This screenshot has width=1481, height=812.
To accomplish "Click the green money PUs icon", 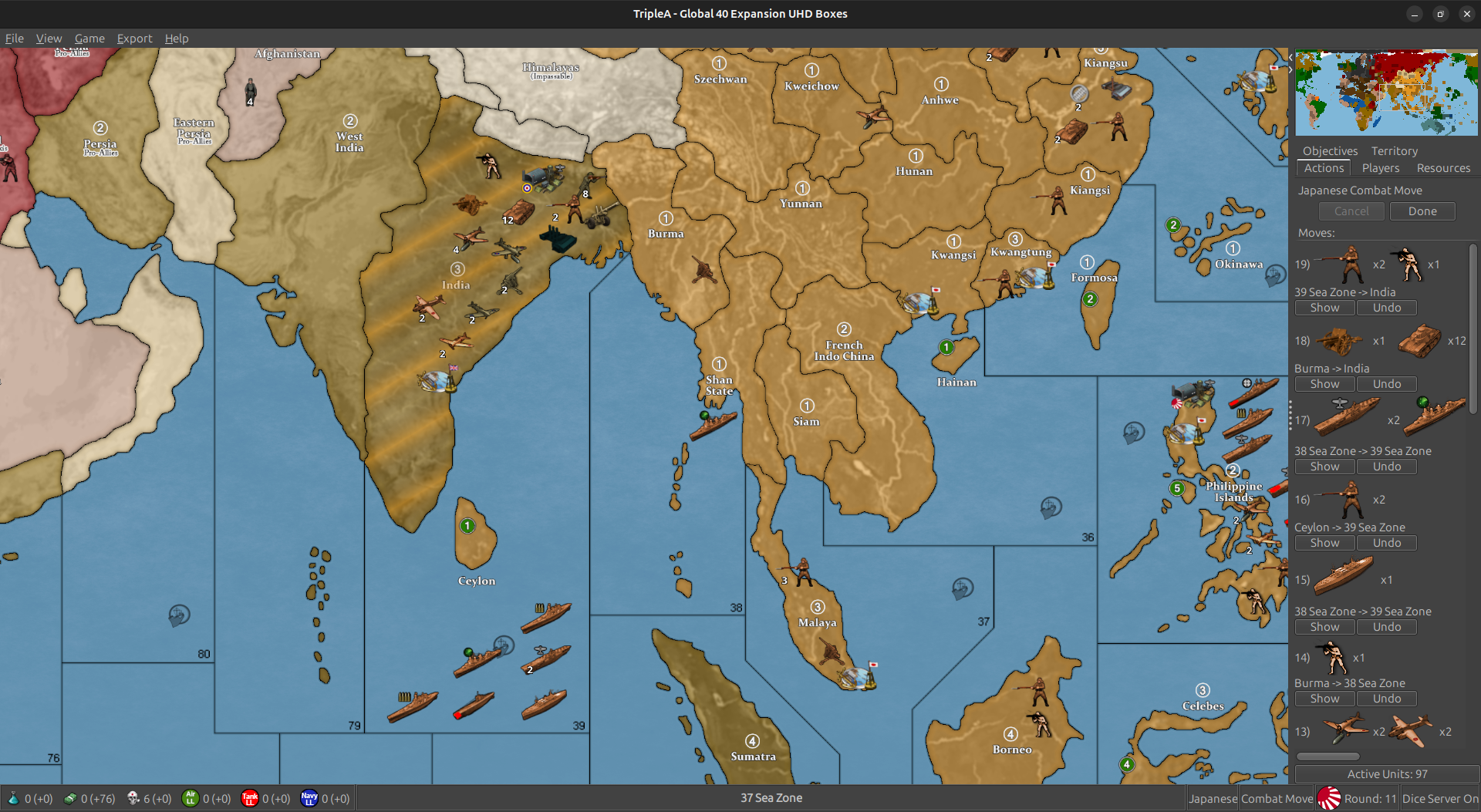I will point(70,798).
